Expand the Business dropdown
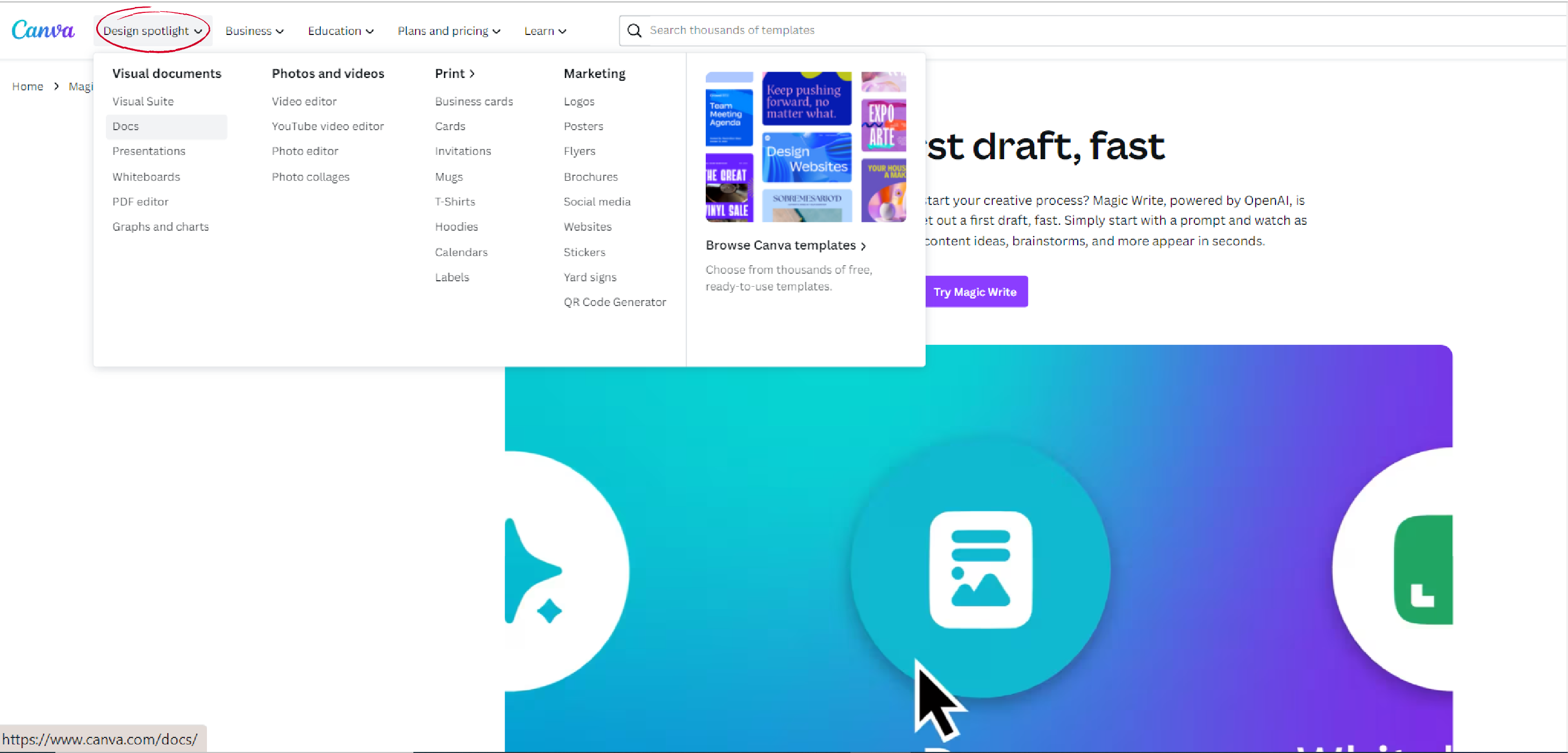Image resolution: width=1568 pixels, height=753 pixels. (253, 31)
